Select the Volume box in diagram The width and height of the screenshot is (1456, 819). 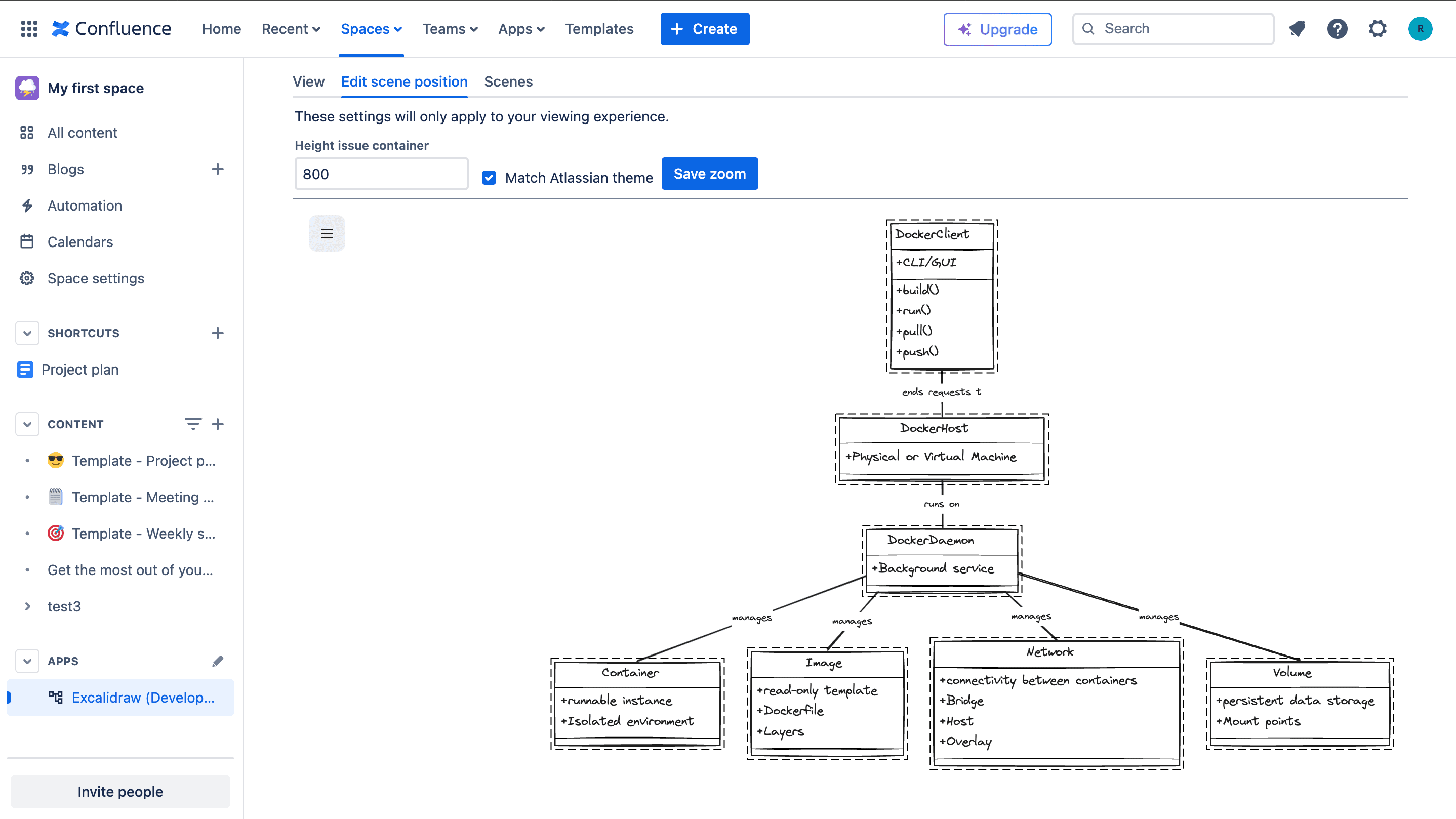pos(1300,704)
